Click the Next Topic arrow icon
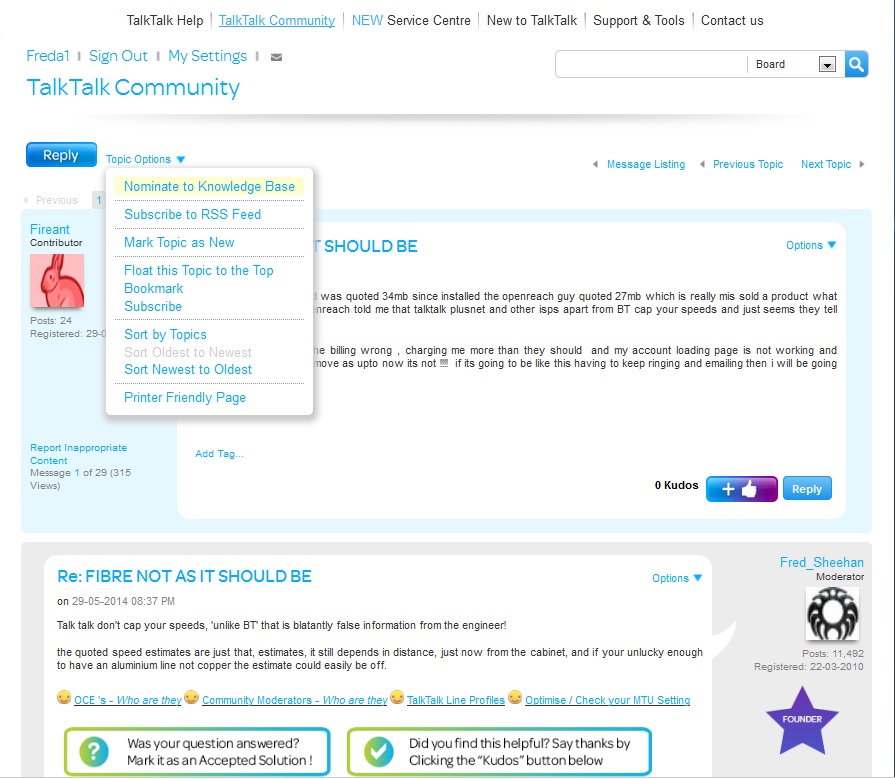This screenshot has height=779, width=895. [x=862, y=164]
